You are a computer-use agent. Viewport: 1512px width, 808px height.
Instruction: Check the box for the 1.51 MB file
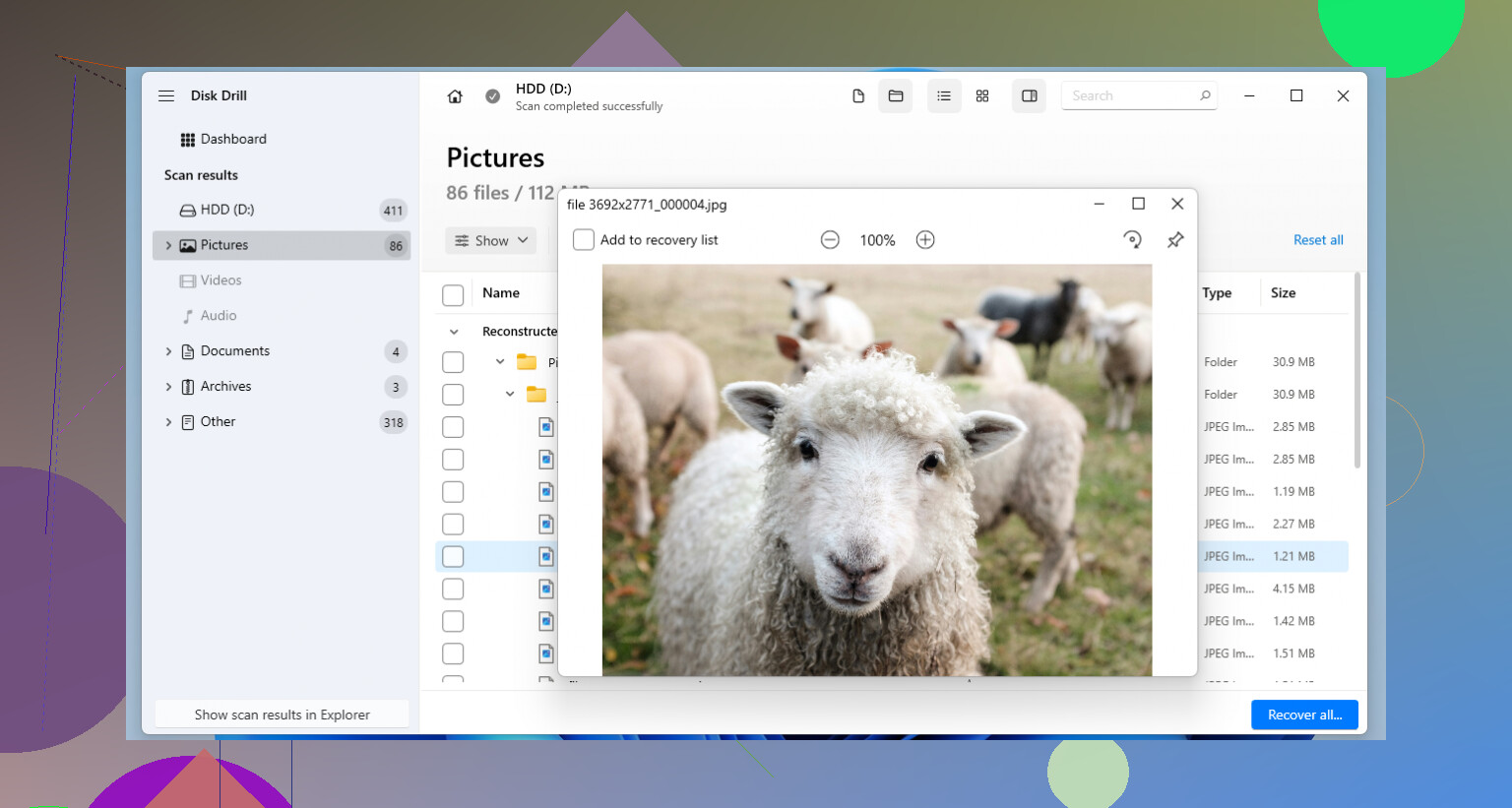(453, 654)
